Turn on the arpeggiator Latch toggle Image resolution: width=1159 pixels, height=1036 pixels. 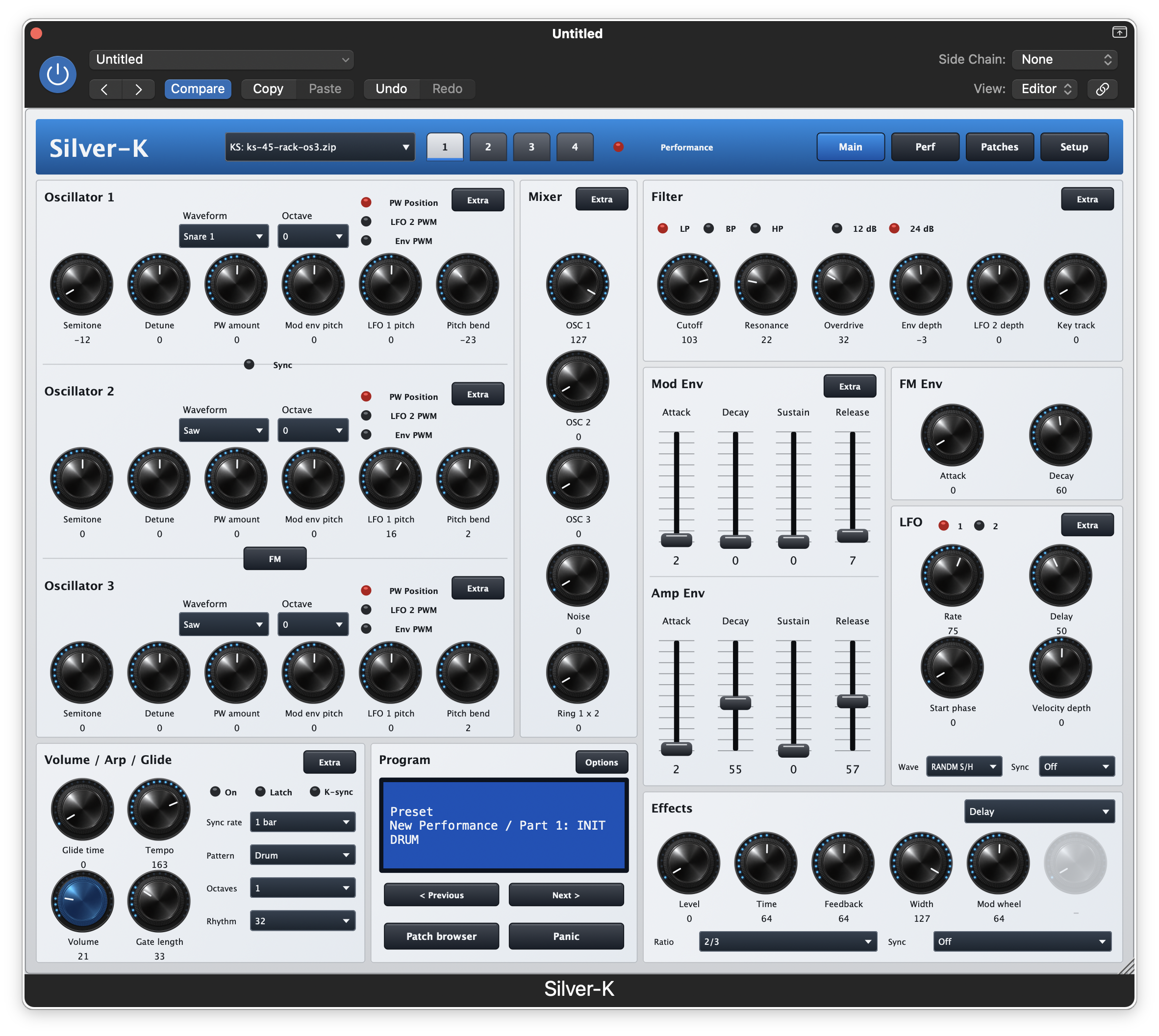click(x=260, y=791)
